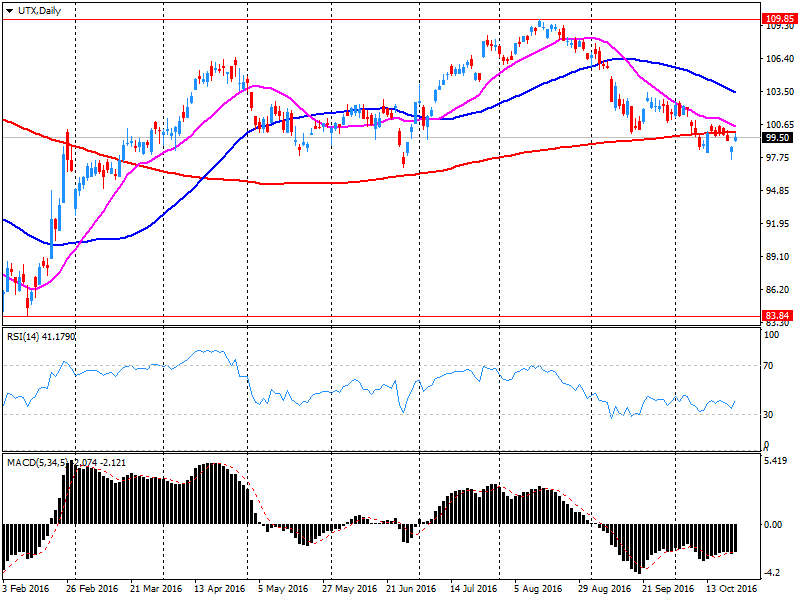
Task: Click the 21 Sep 2016 date label
Action: [668, 589]
